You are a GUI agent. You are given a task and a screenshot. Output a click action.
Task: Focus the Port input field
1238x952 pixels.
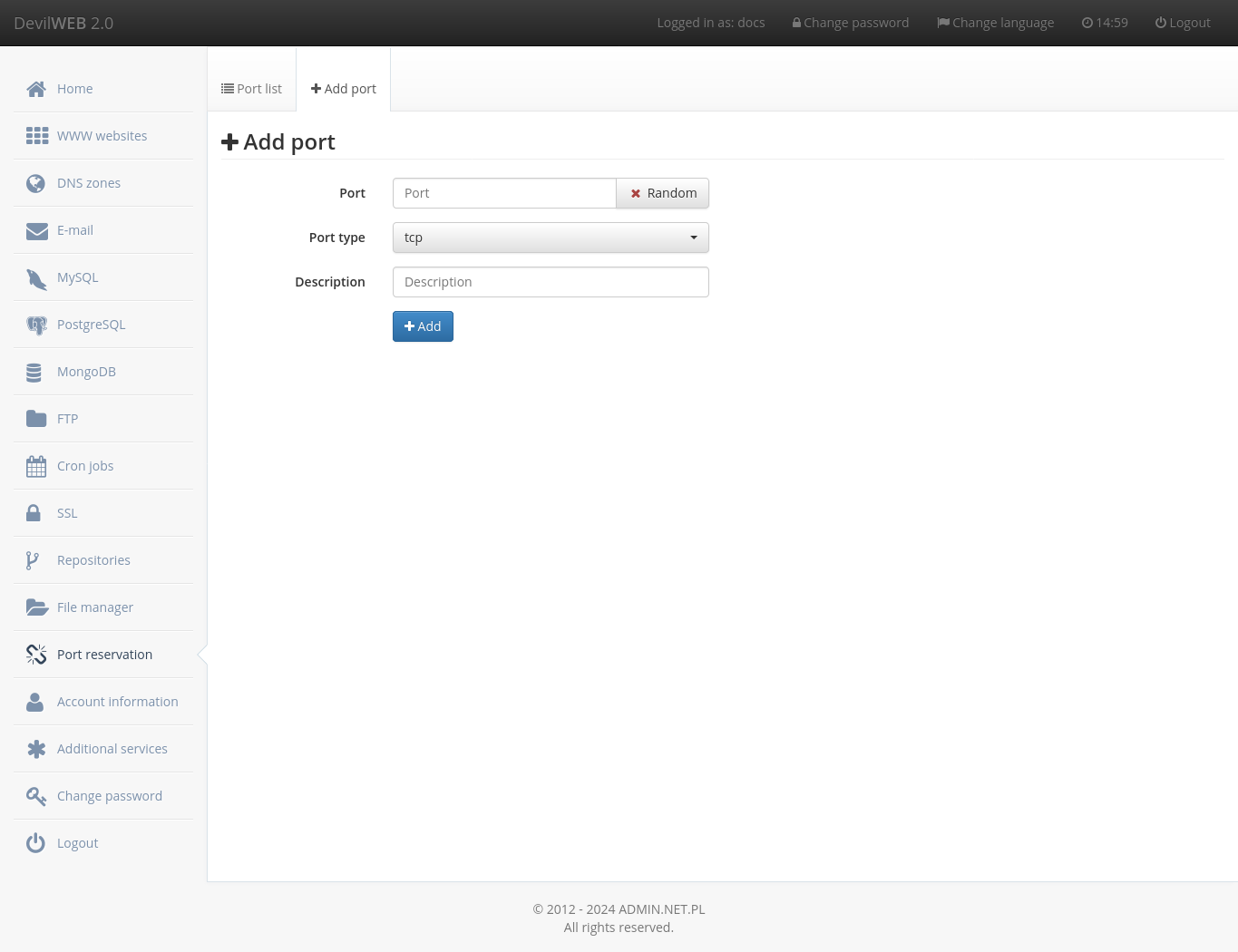pyautogui.click(x=504, y=193)
